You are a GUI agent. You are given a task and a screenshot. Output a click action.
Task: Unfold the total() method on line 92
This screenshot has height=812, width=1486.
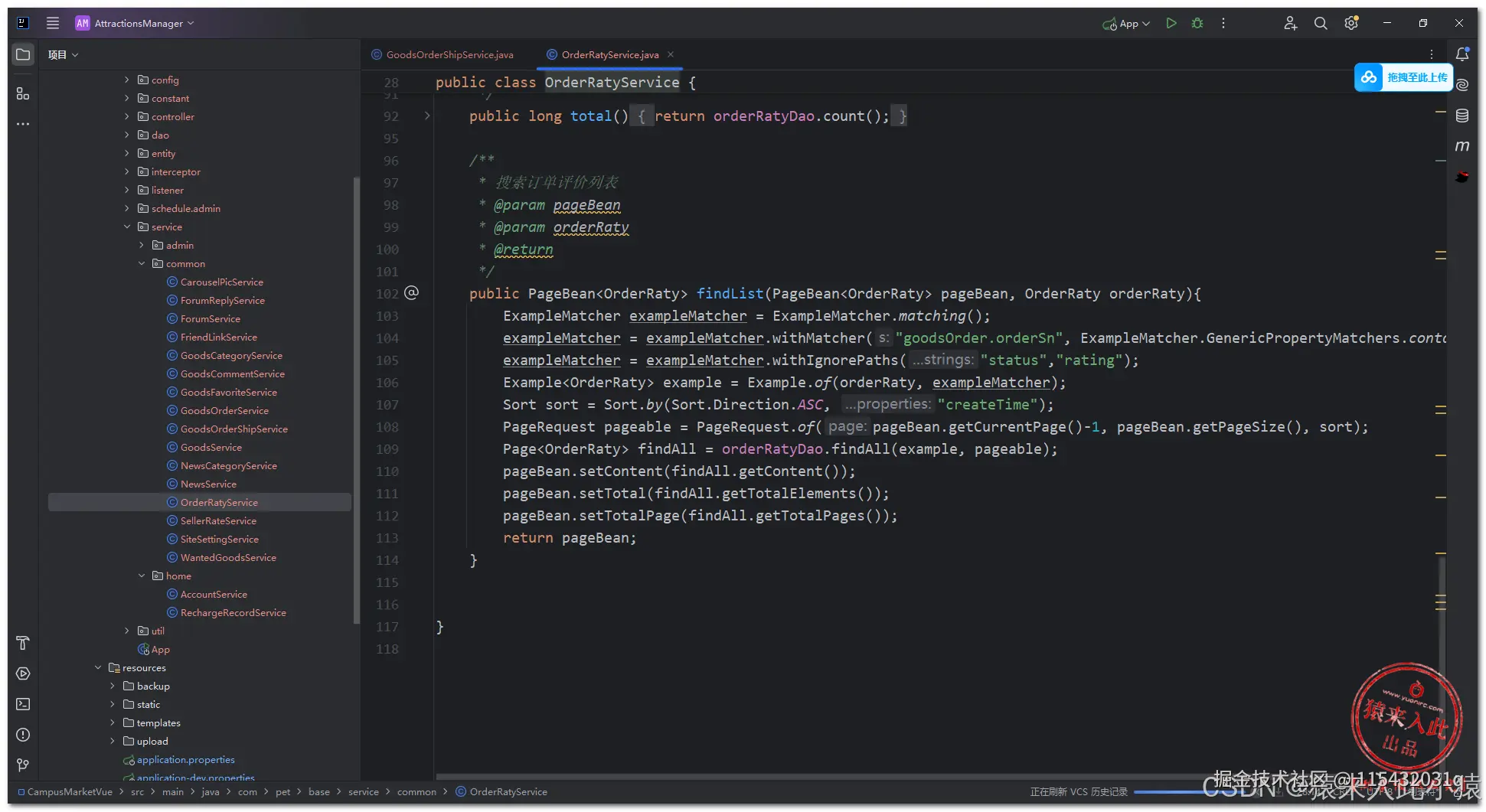pyautogui.click(x=427, y=116)
